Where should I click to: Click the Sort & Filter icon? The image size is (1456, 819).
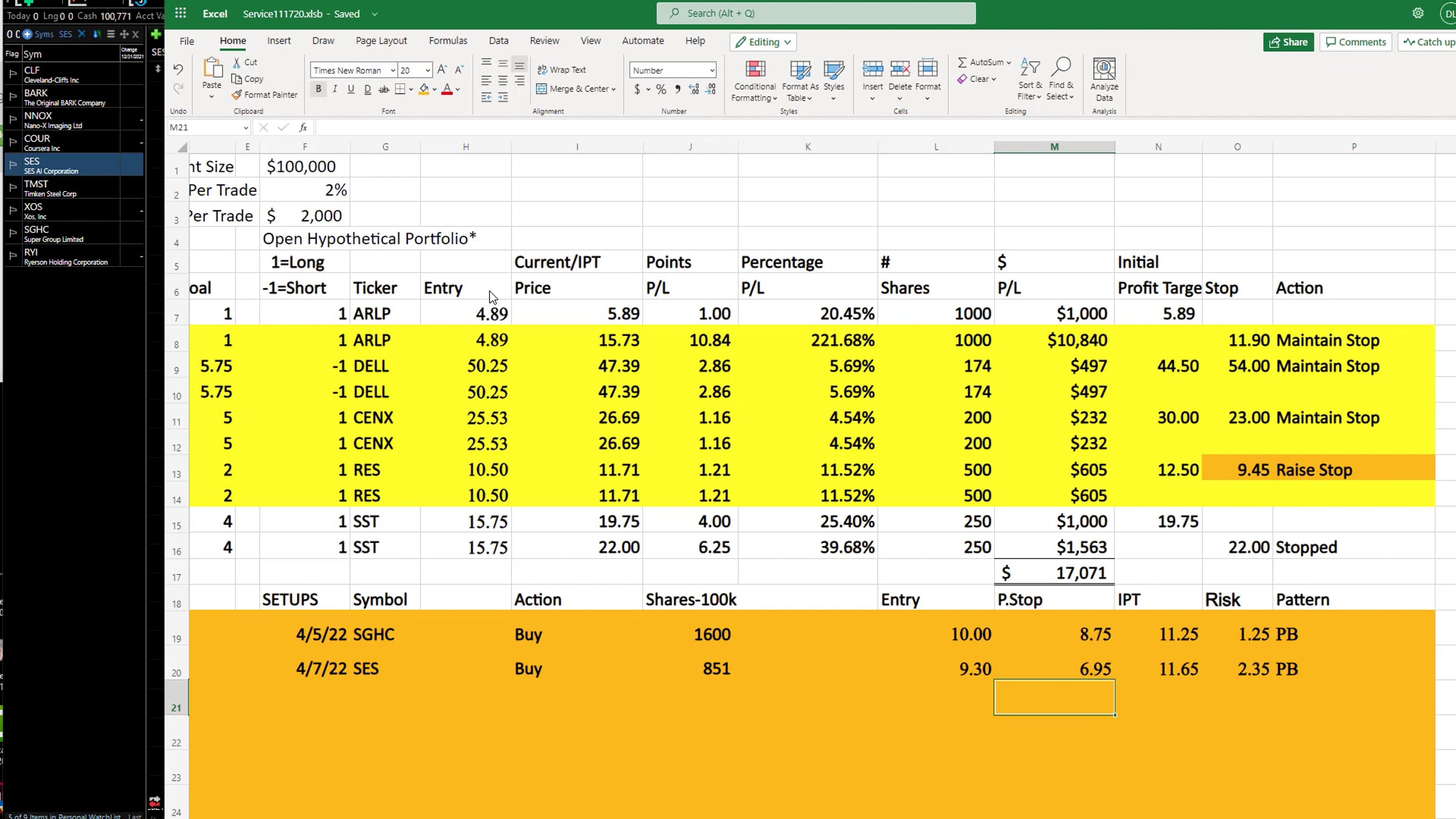point(1030,68)
